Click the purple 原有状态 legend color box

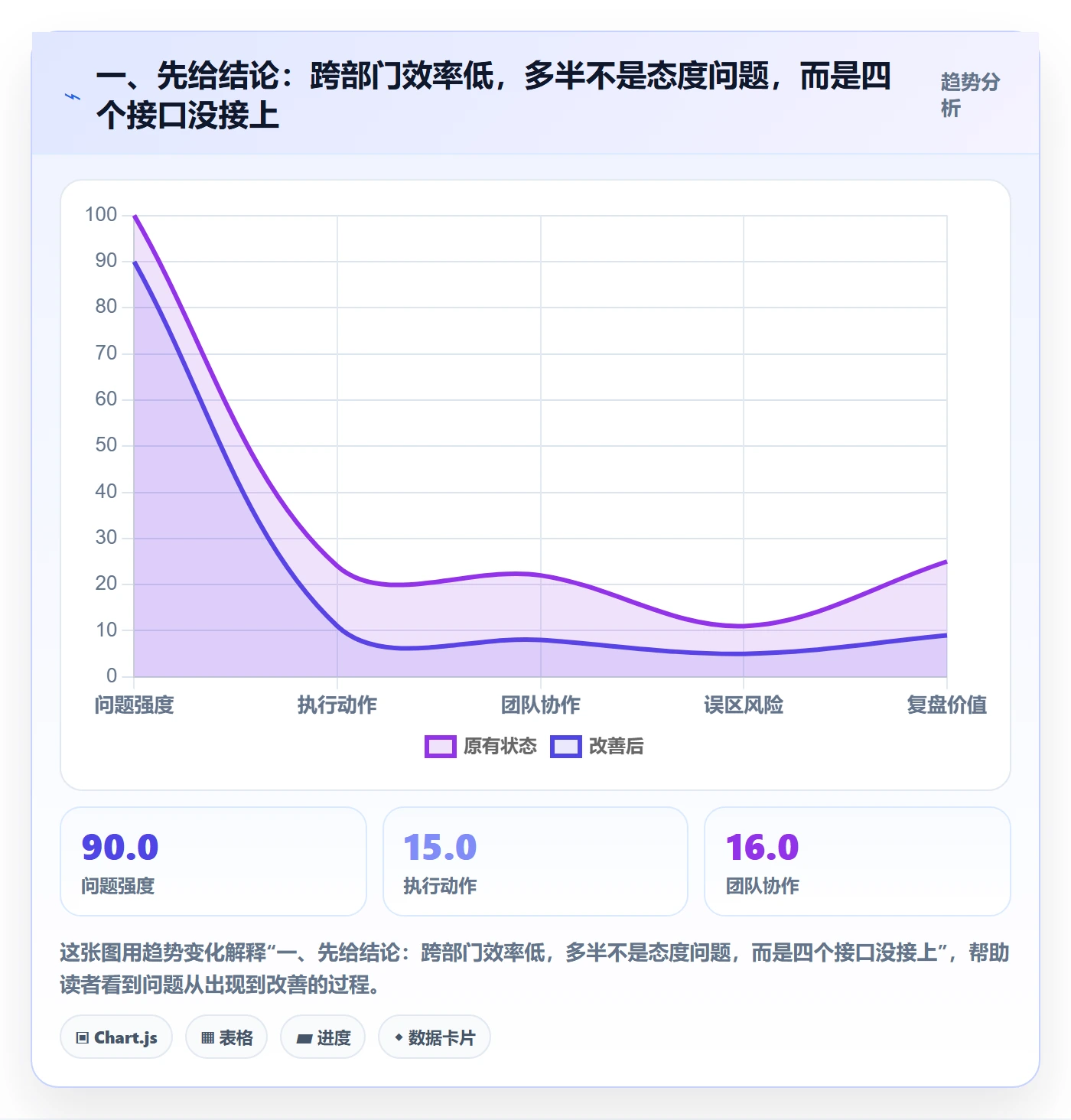pyautogui.click(x=441, y=747)
